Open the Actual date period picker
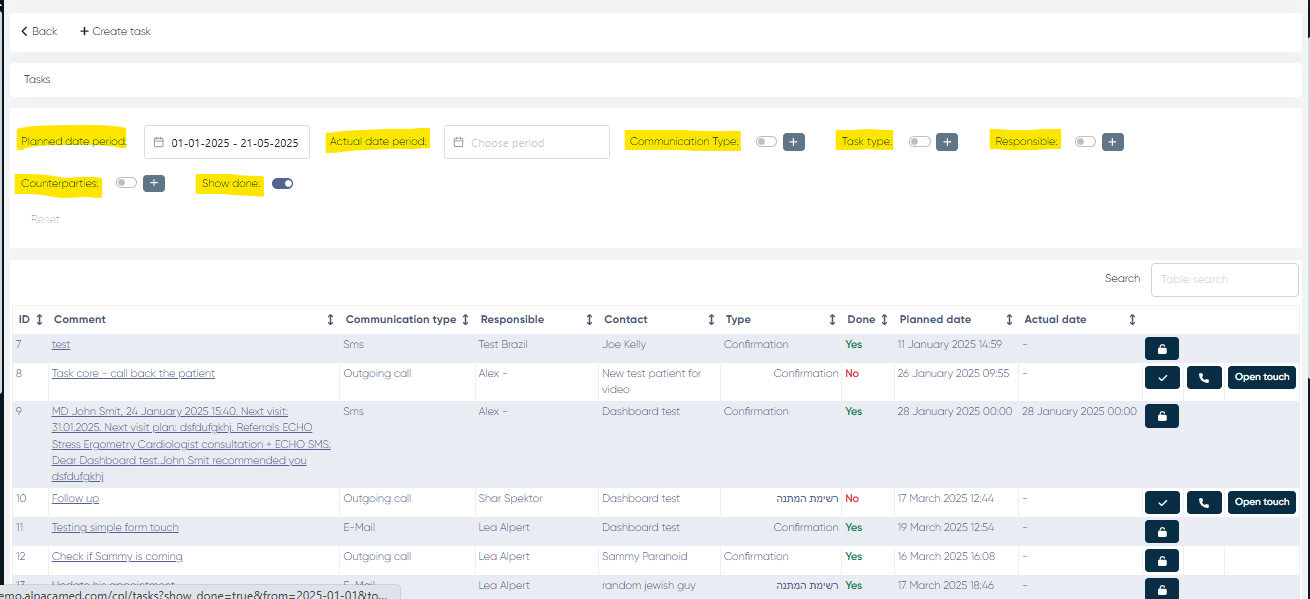 [x=527, y=143]
